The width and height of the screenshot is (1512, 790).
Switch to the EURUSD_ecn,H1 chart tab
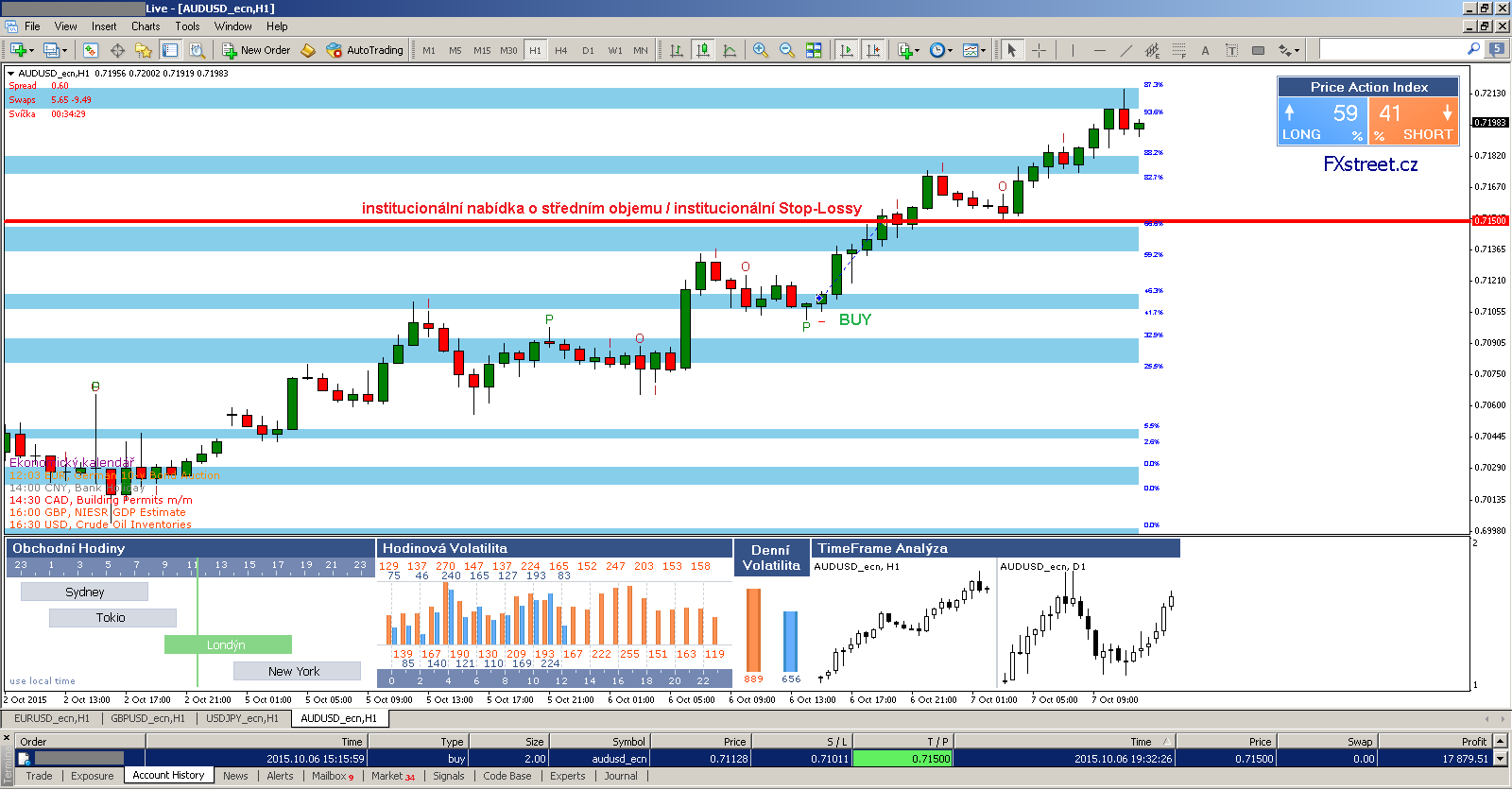52,718
